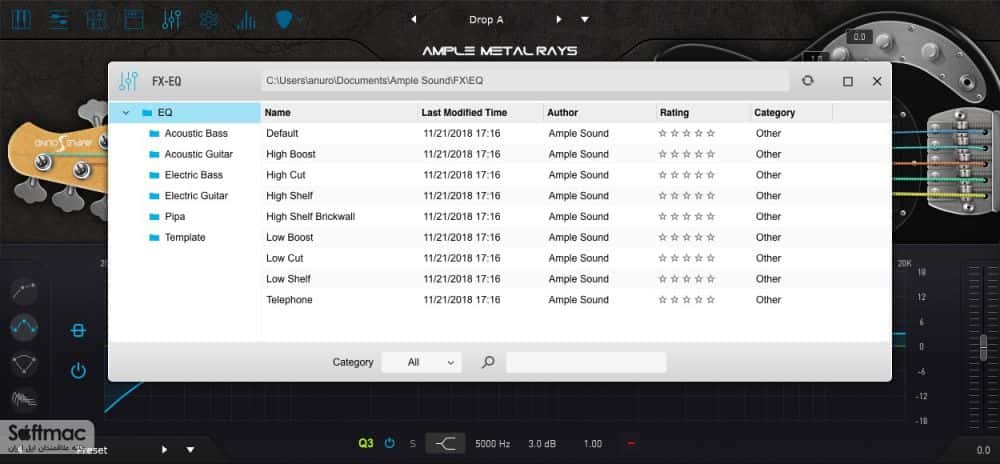Toggle the blue link icon above EQ power
The image size is (1000, 464).
(x=78, y=330)
